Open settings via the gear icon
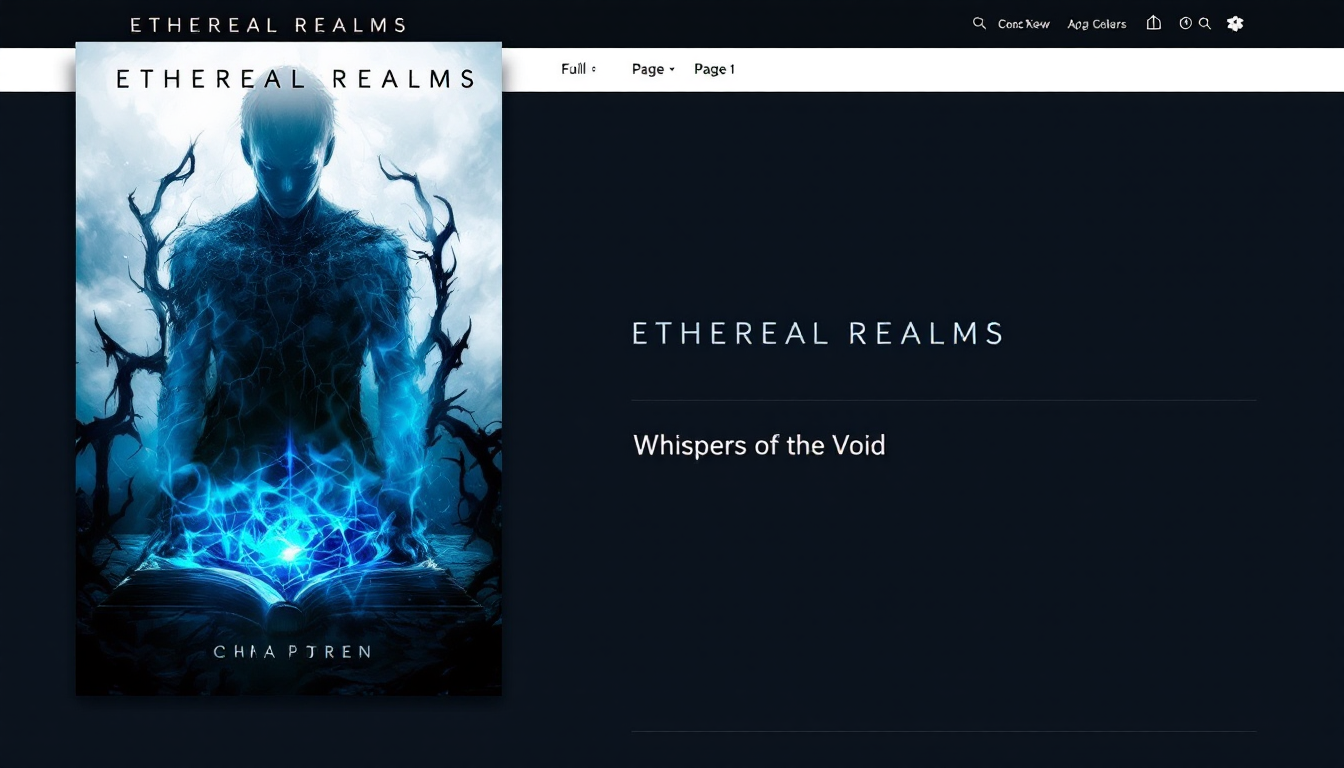Image resolution: width=1344 pixels, height=768 pixels. click(x=1235, y=23)
